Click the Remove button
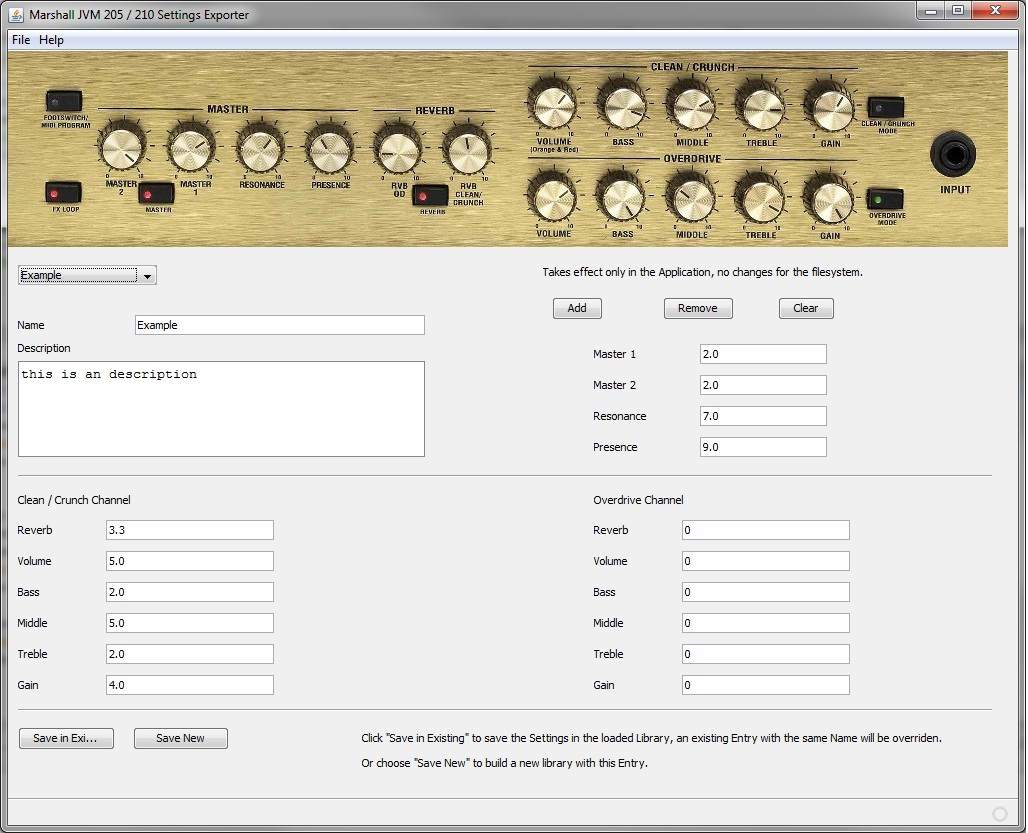The height and width of the screenshot is (833, 1028). pyautogui.click(x=698, y=308)
